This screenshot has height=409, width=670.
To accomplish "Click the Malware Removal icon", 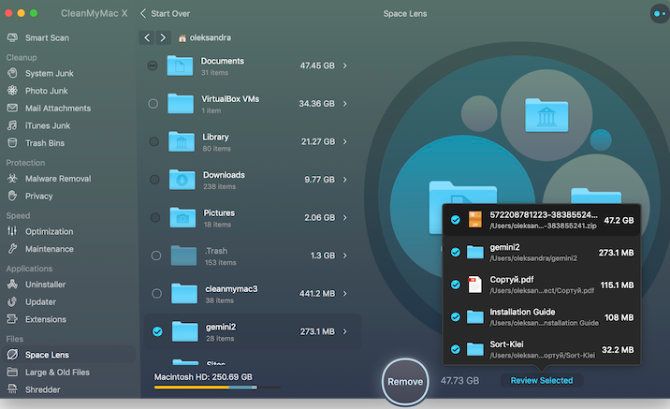I will [13, 179].
